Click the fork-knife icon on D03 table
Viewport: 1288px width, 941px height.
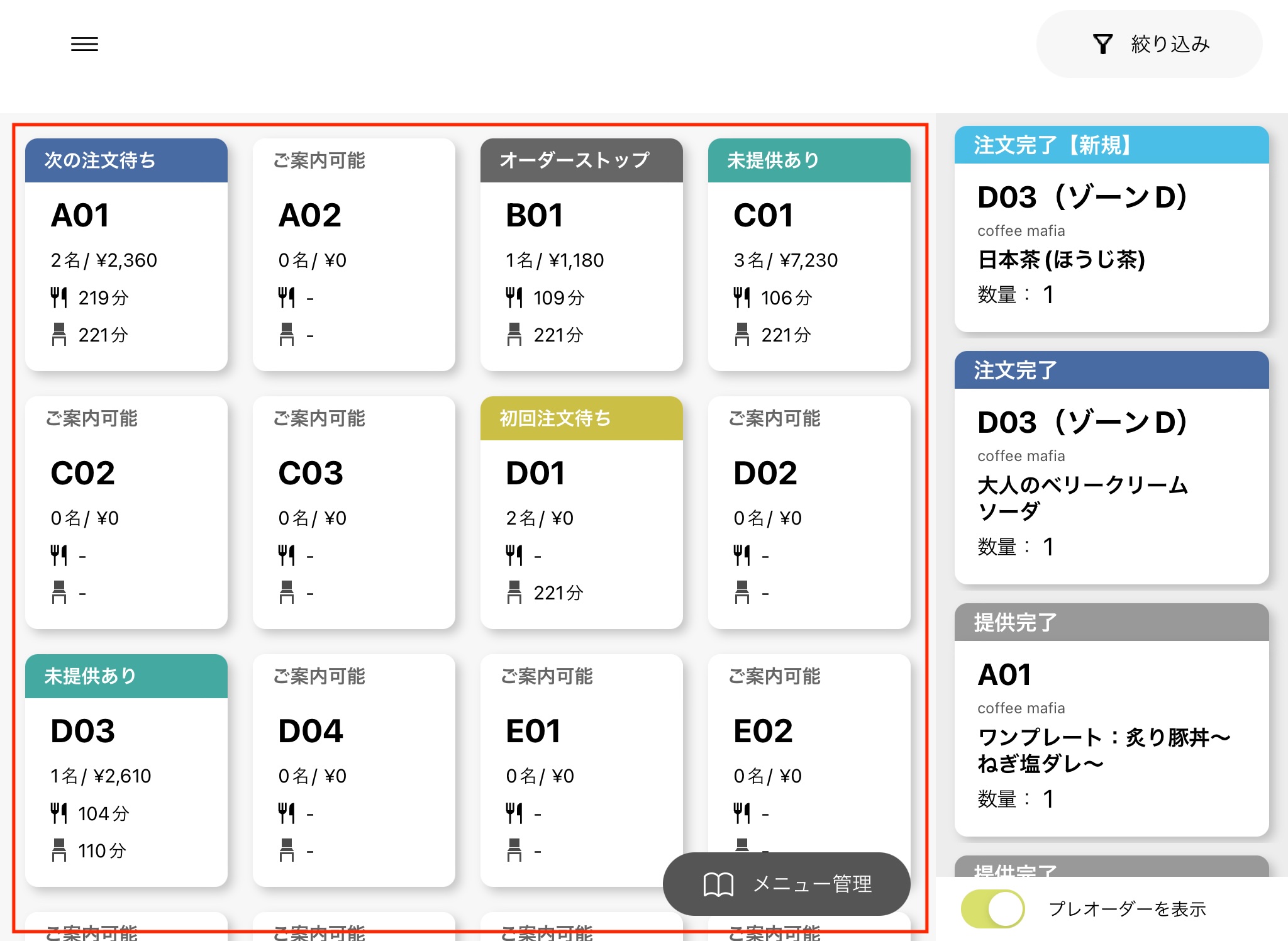pyautogui.click(x=58, y=813)
